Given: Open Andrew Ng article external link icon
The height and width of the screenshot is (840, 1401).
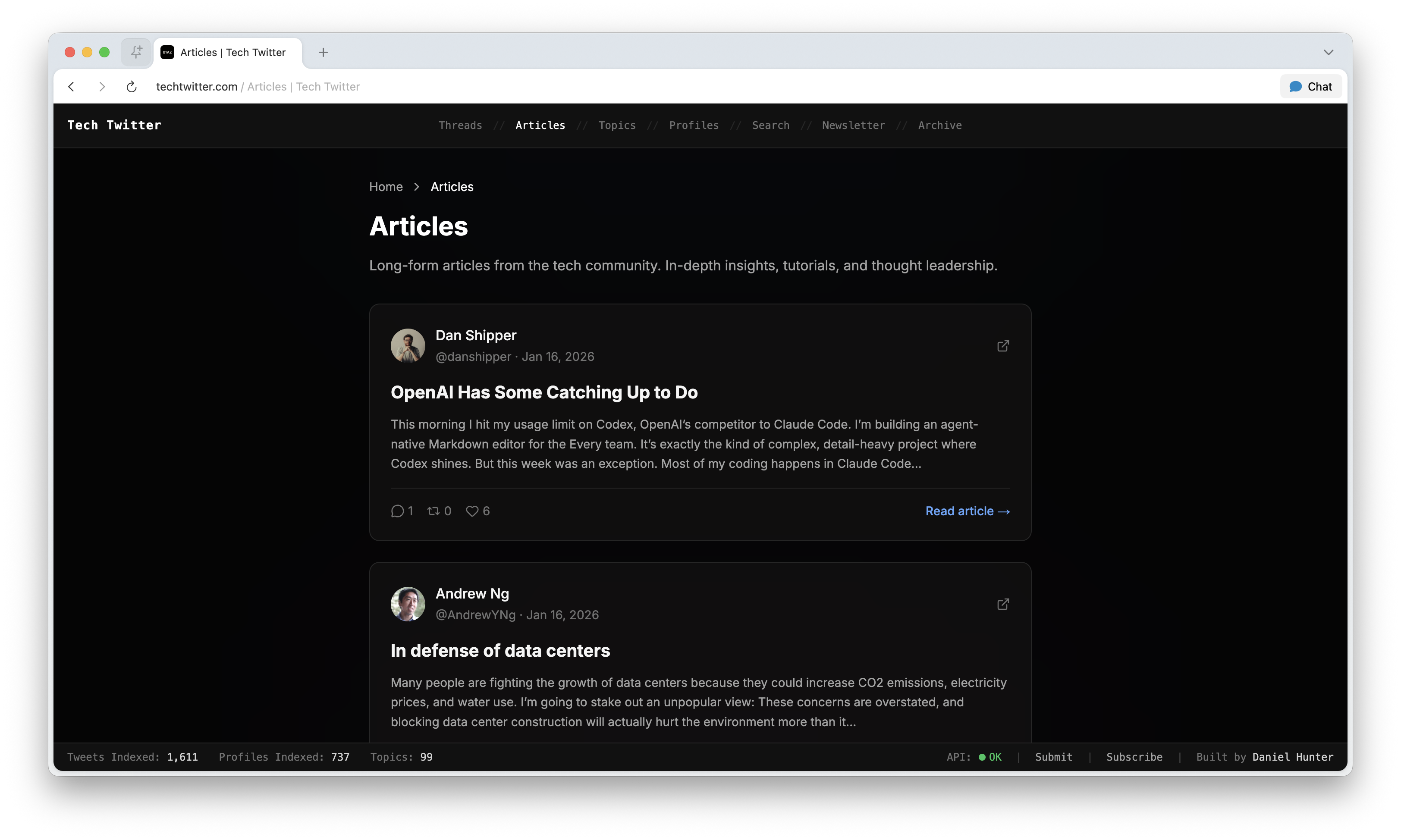Looking at the screenshot, I should pyautogui.click(x=1002, y=604).
